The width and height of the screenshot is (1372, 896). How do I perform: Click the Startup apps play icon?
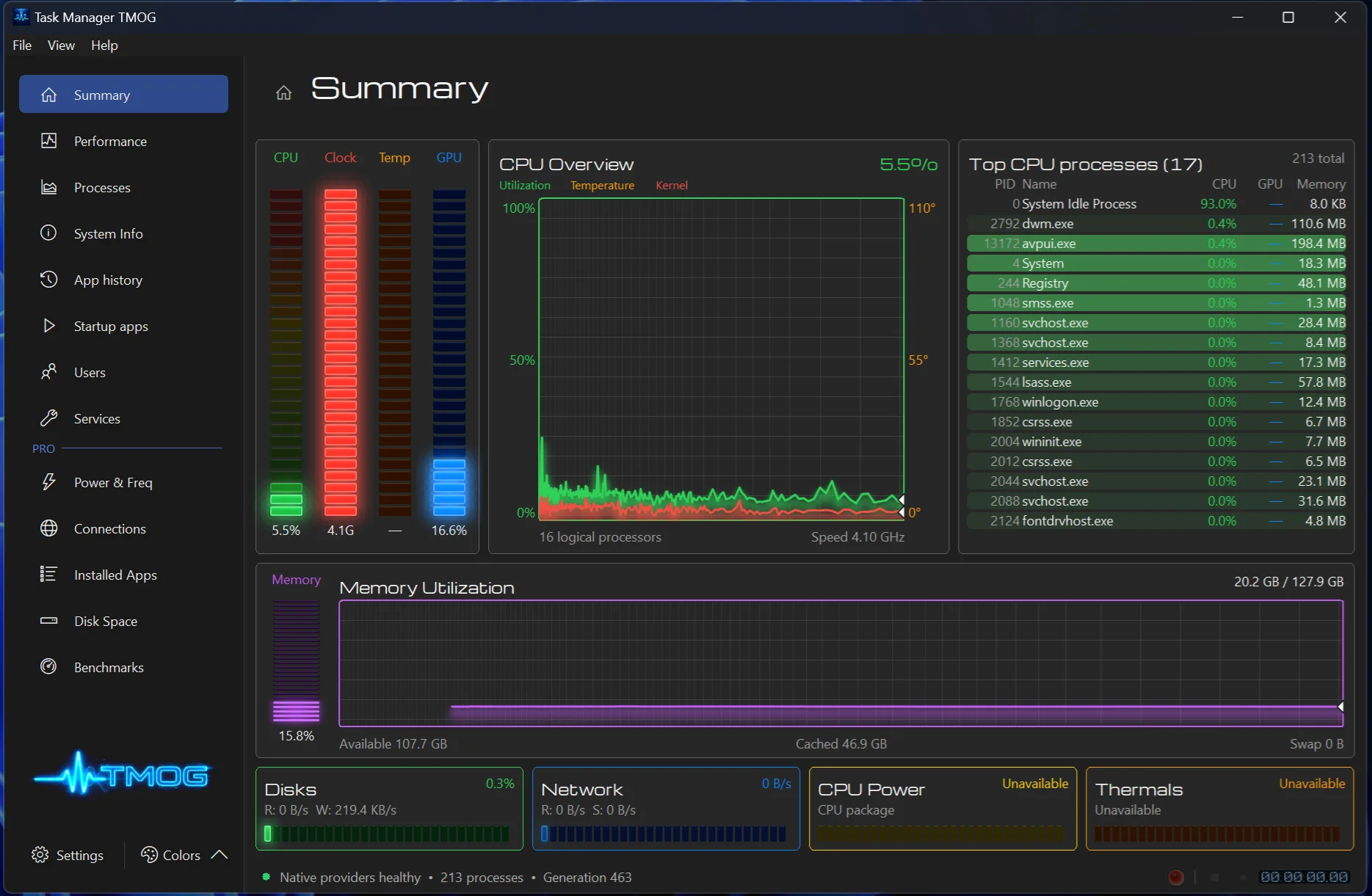click(48, 326)
